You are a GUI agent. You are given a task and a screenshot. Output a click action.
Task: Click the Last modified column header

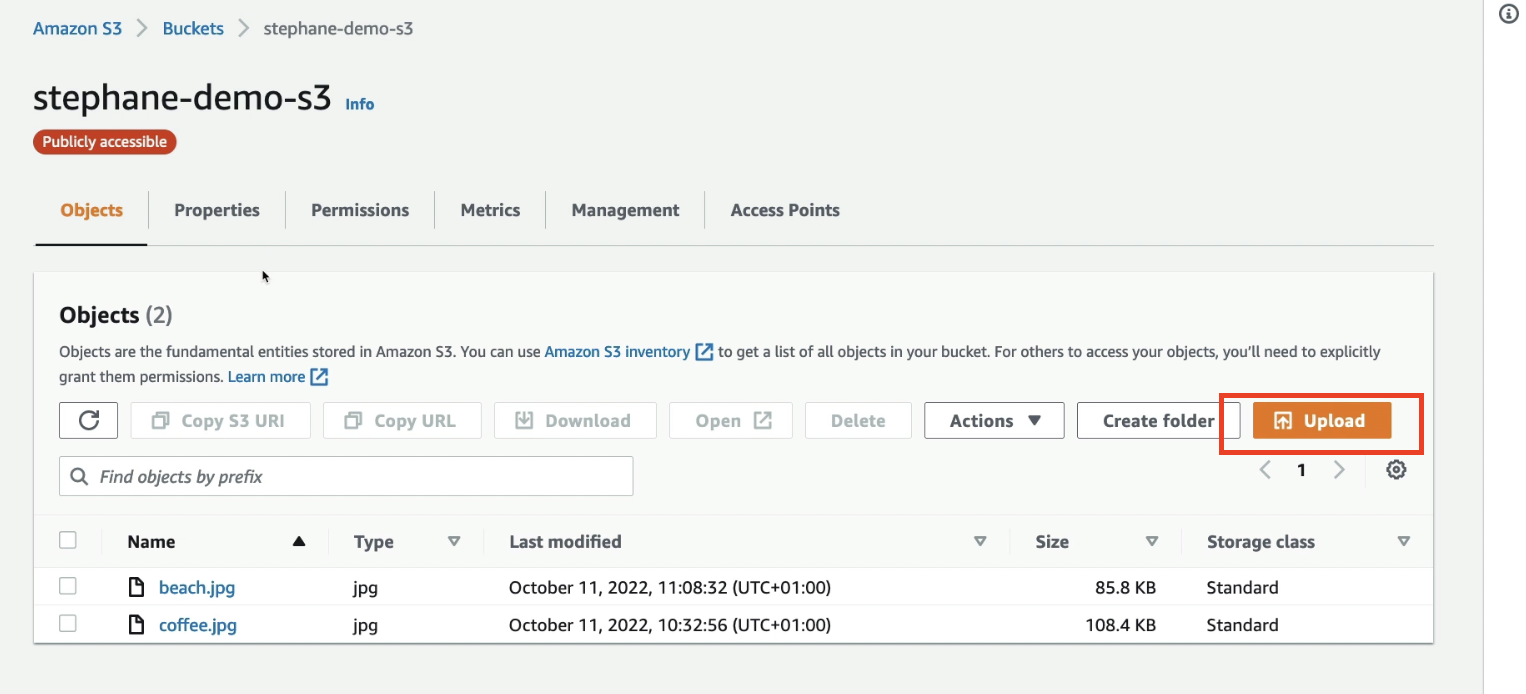pyautogui.click(x=565, y=542)
